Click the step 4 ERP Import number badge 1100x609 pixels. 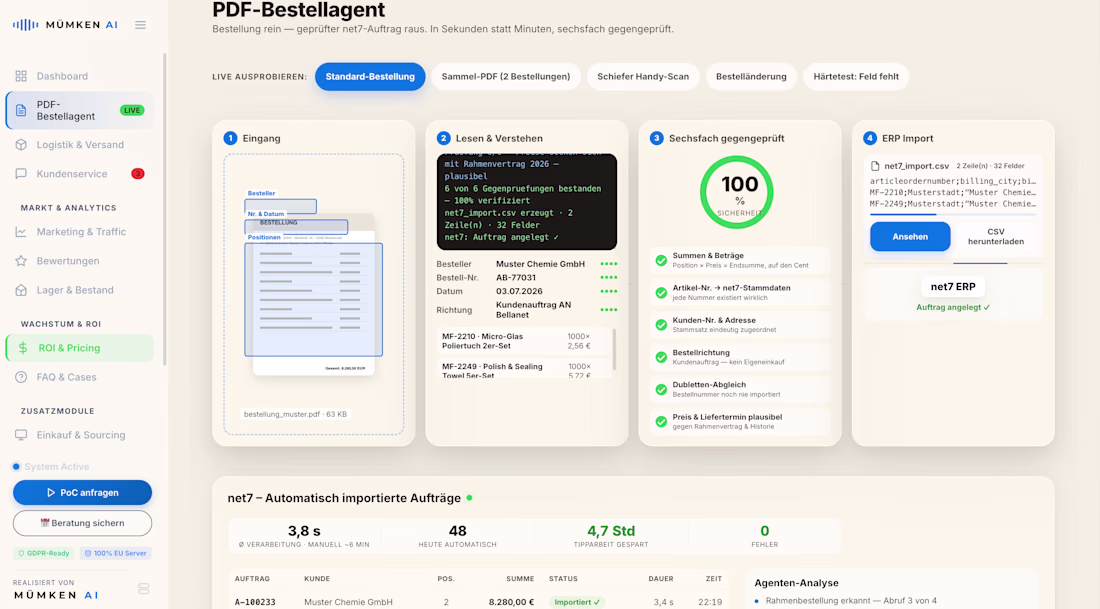870,138
